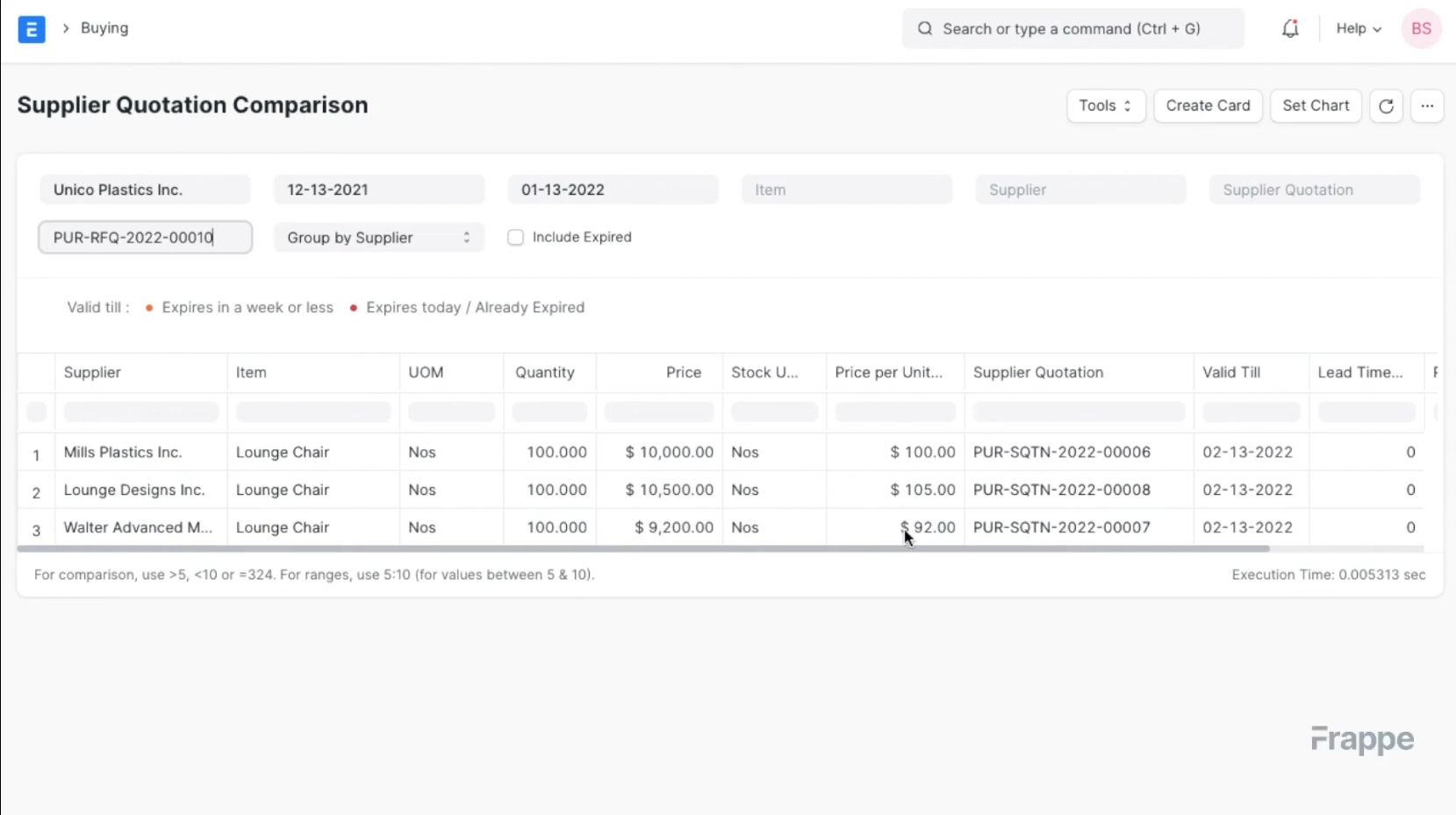Edit the company field Unico Plastics Inc.
The height and width of the screenshot is (815, 1456).
click(x=145, y=189)
